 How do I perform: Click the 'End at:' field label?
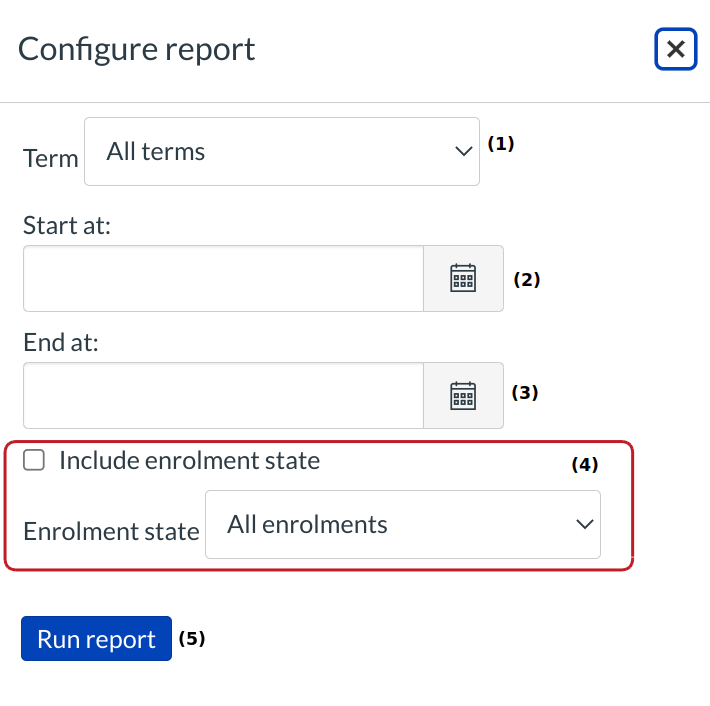coord(62,343)
